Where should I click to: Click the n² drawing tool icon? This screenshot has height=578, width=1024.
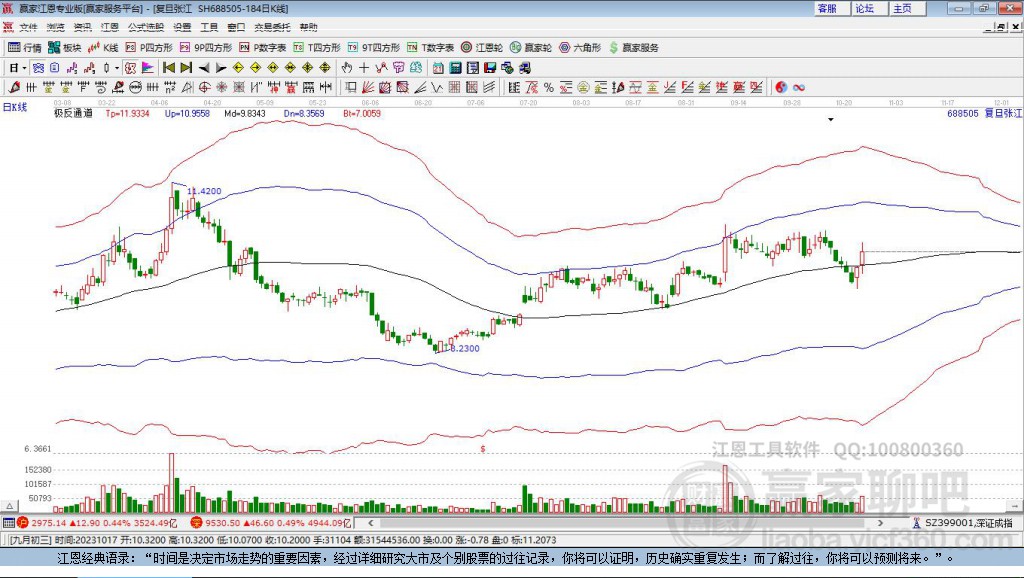tap(170, 88)
